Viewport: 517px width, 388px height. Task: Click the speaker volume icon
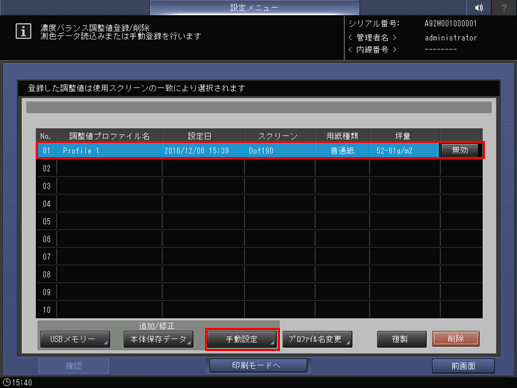[x=478, y=7]
